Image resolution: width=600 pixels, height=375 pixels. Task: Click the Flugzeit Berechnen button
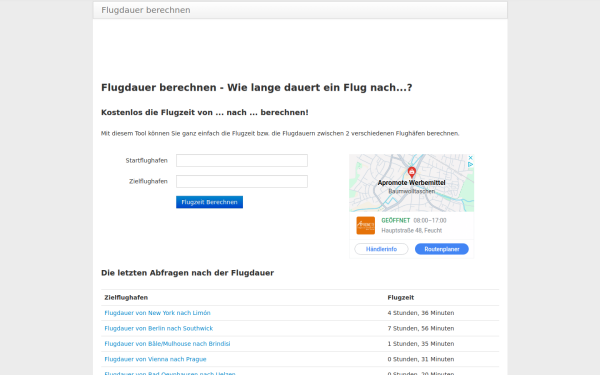click(x=209, y=202)
